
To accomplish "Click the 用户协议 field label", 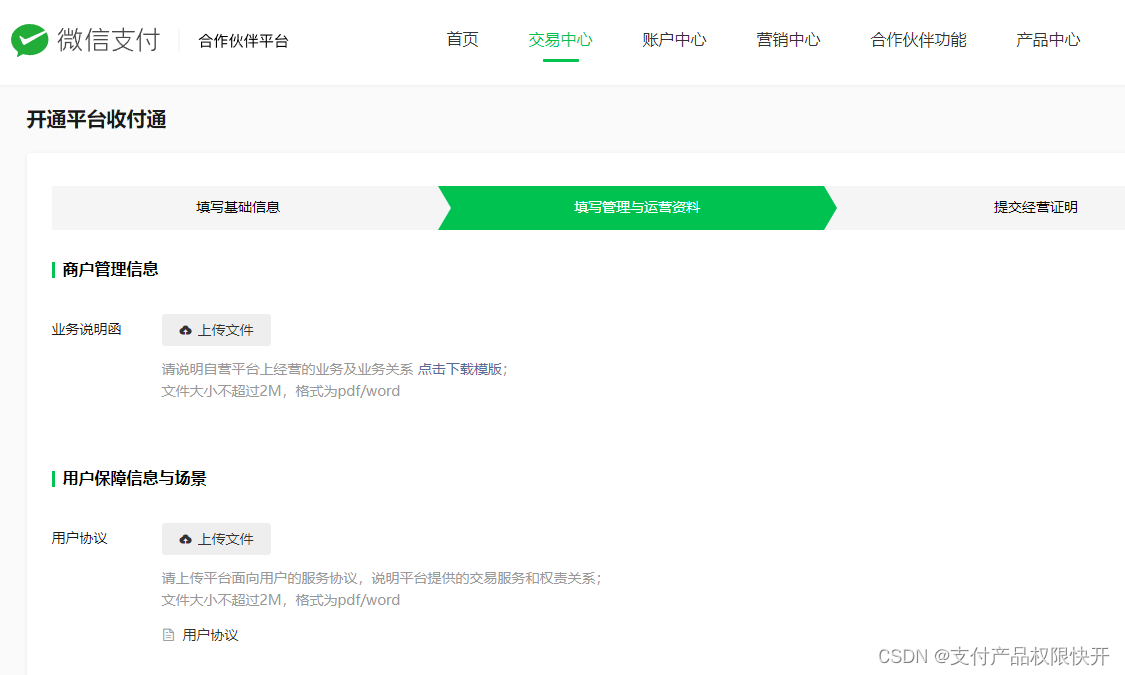I will [x=79, y=538].
